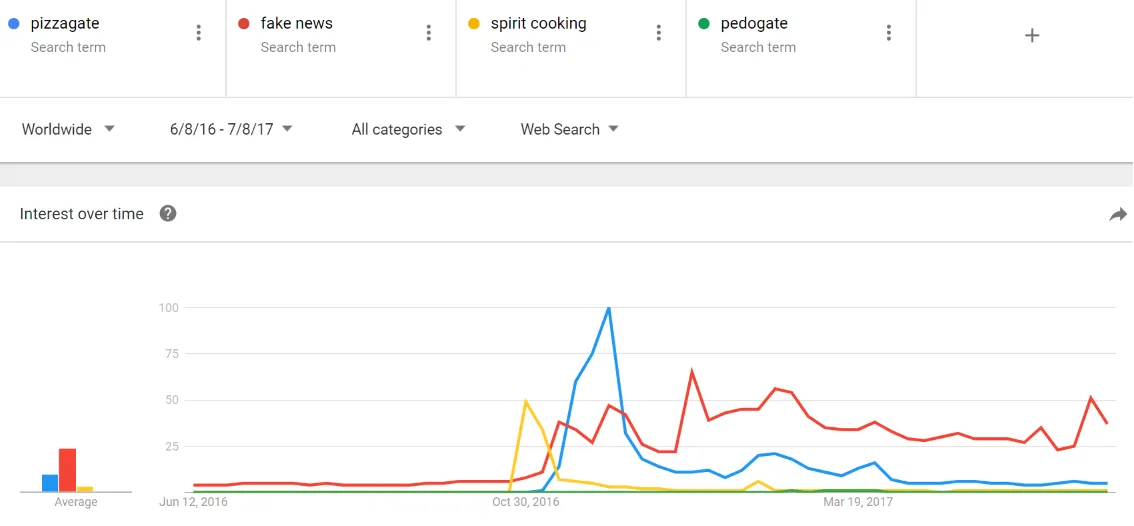Add a new comparison term
The width and height of the screenshot is (1134, 526).
pyautogui.click(x=1032, y=35)
